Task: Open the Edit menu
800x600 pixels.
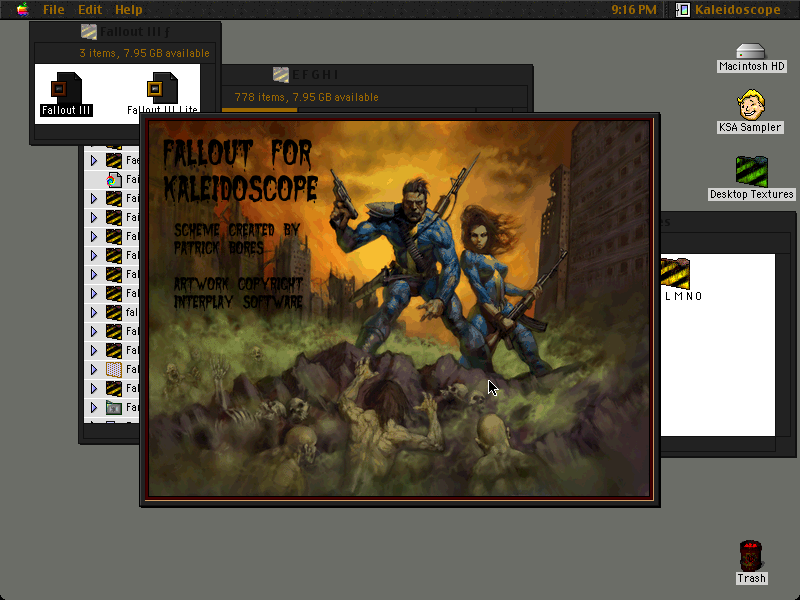Action: (90, 9)
